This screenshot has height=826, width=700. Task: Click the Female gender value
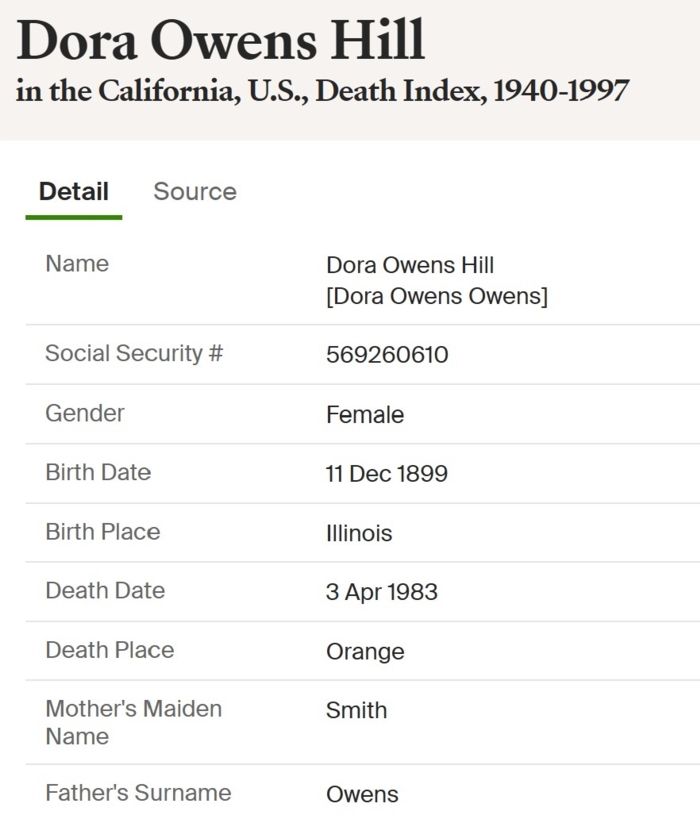(365, 415)
